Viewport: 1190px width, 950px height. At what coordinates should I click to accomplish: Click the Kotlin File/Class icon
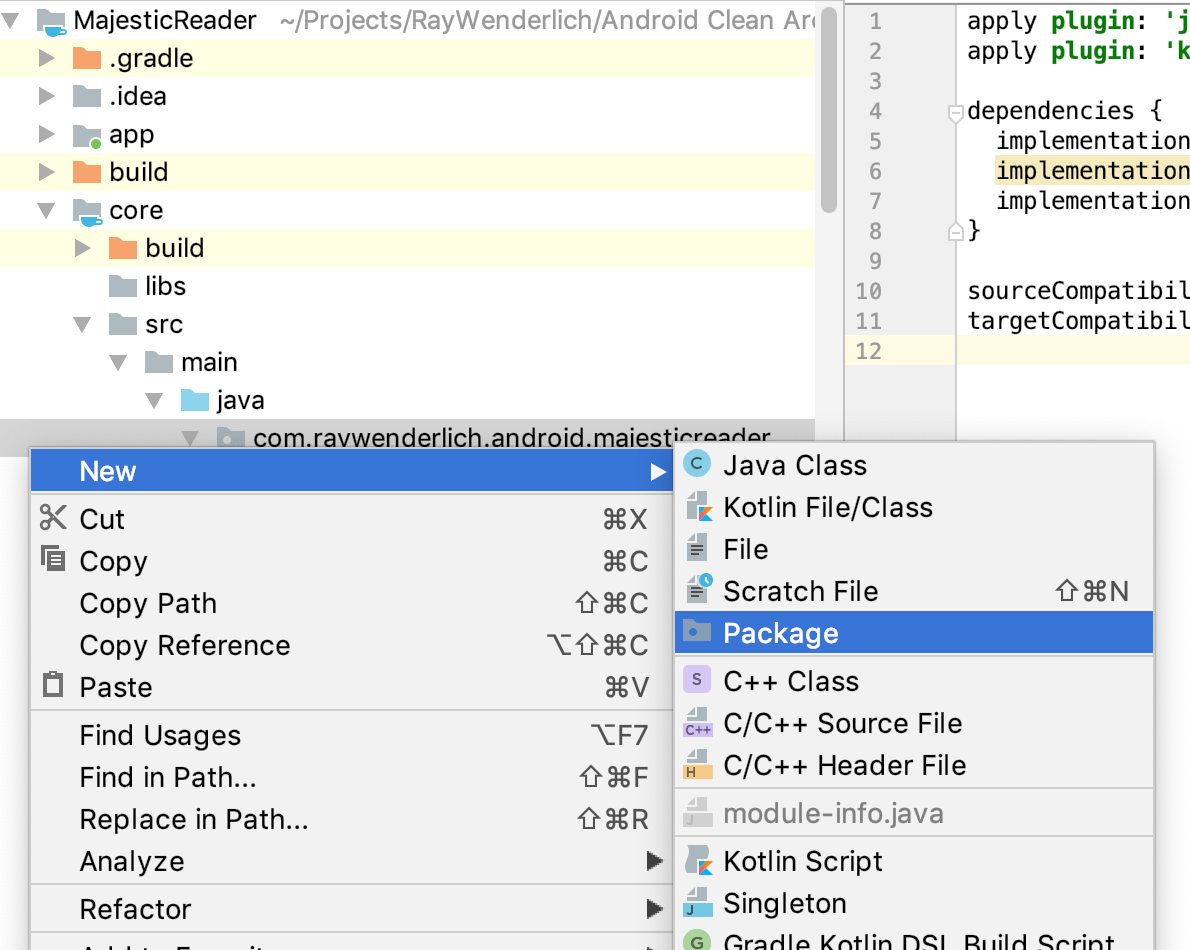pos(698,507)
